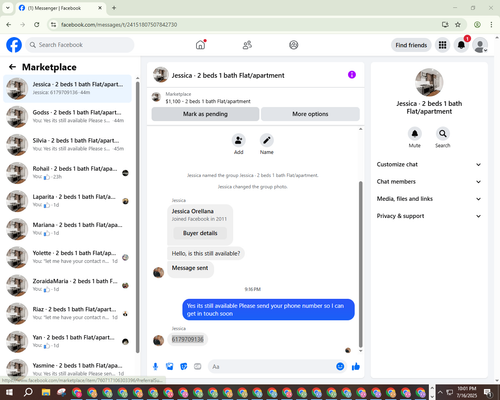Open the taskbar notification center icon
This screenshot has height=400, width=500.
(488, 393)
